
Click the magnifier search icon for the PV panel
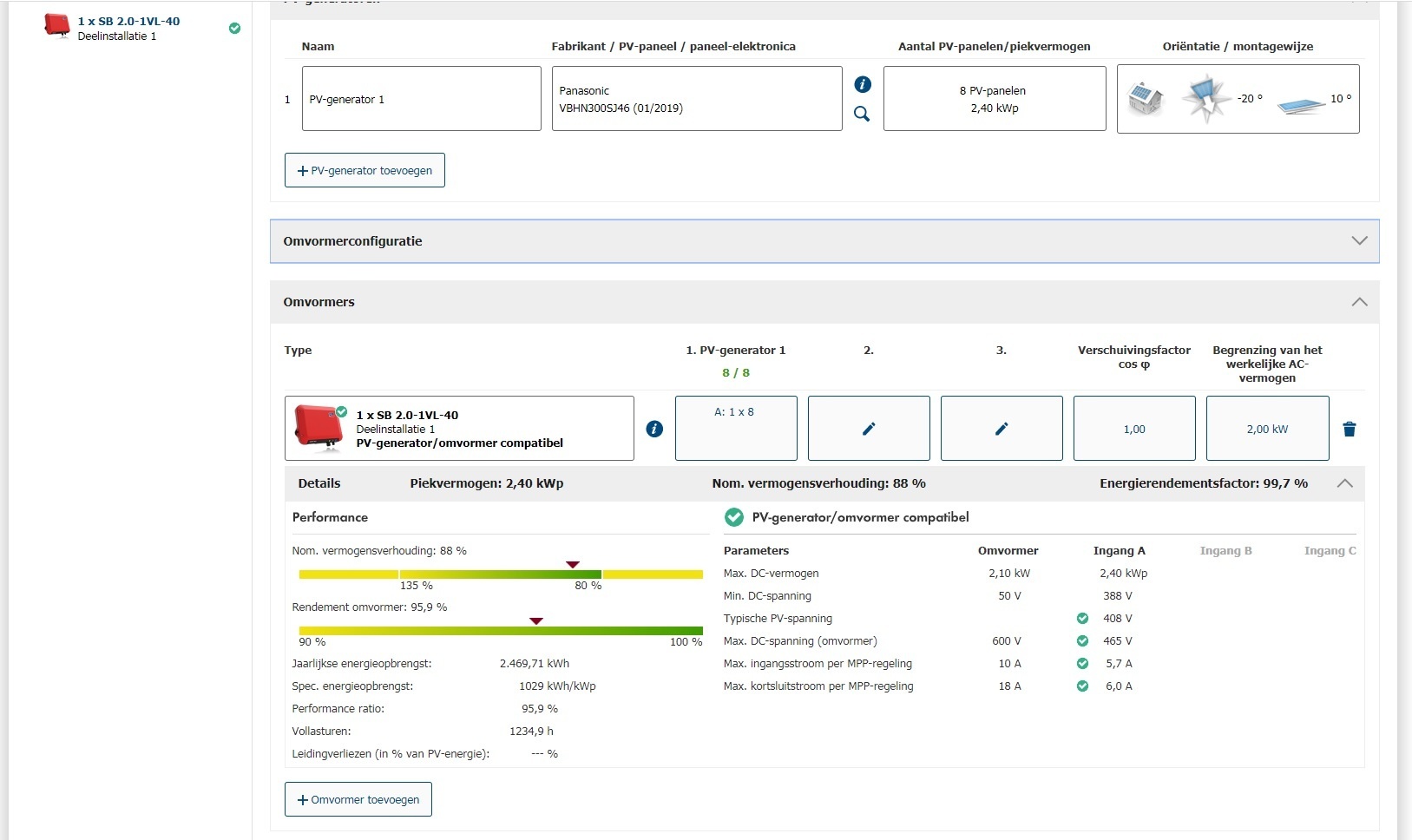click(x=862, y=114)
